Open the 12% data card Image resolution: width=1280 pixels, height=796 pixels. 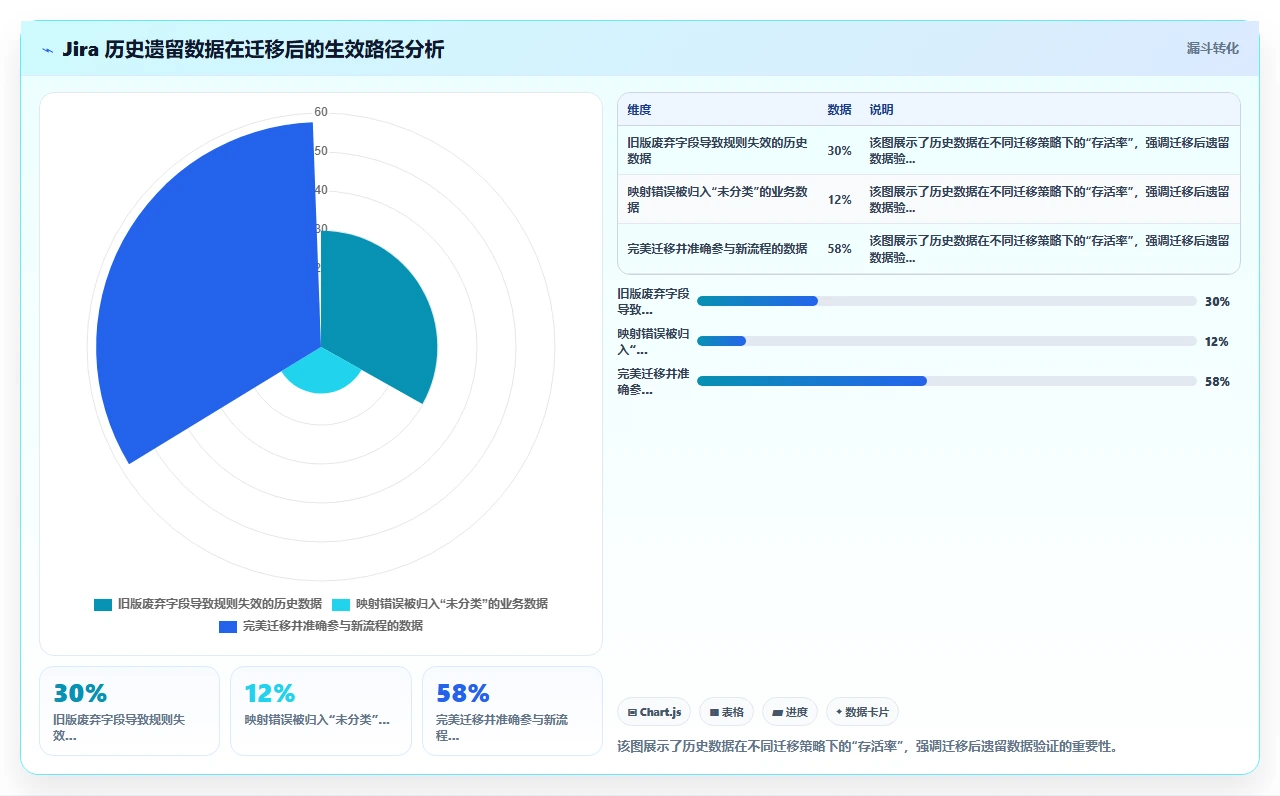(x=321, y=711)
